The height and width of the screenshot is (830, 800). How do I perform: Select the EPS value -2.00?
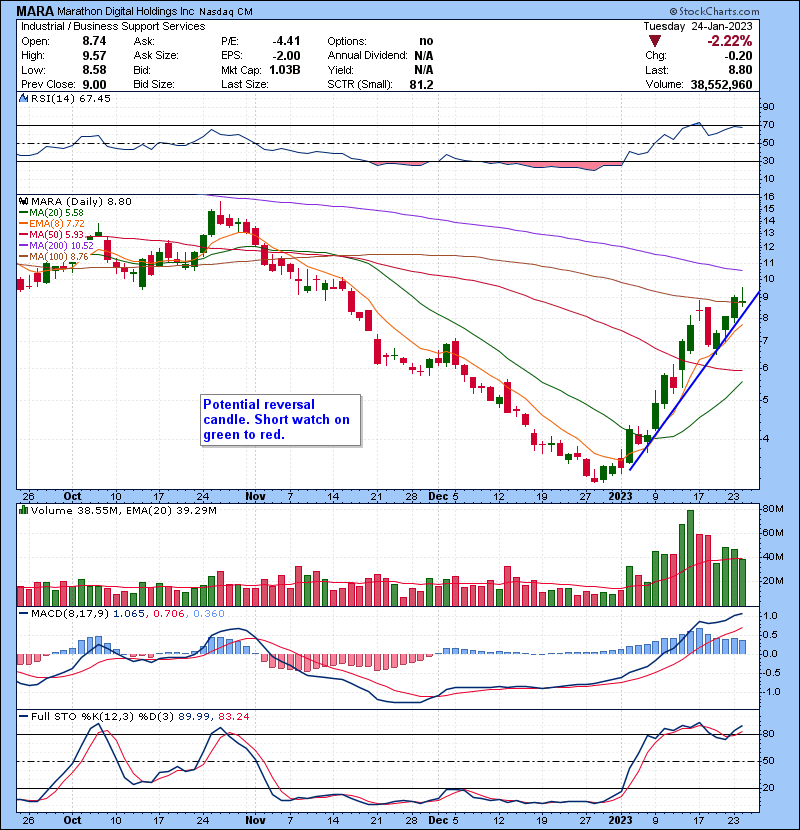pyautogui.click(x=286, y=56)
